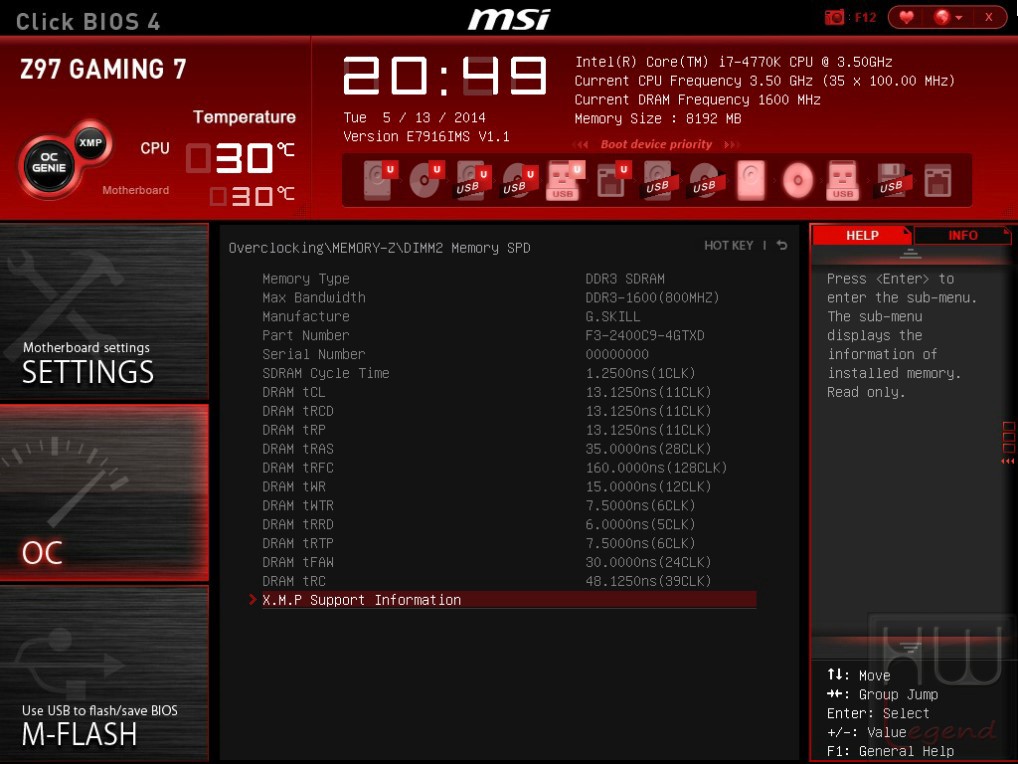Select the USB floppy boot device icon
This screenshot has width=1018, height=764.
[893, 180]
